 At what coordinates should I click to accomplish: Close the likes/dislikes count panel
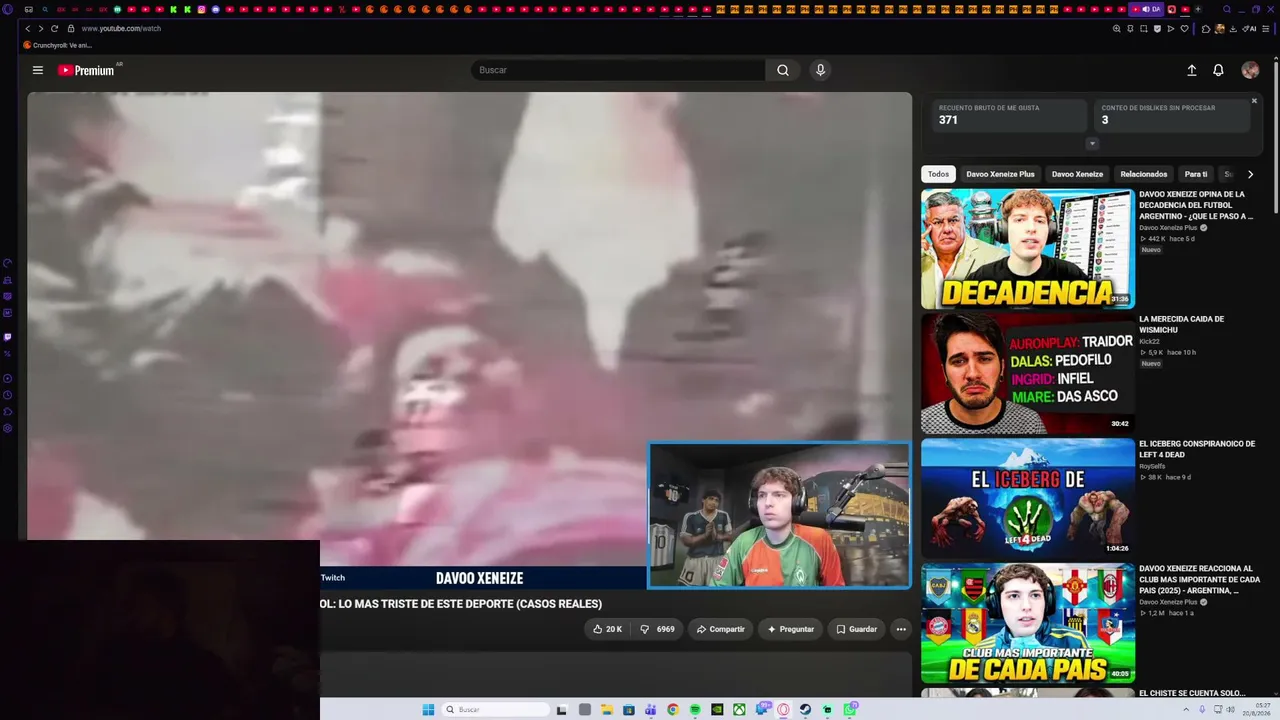(1254, 100)
